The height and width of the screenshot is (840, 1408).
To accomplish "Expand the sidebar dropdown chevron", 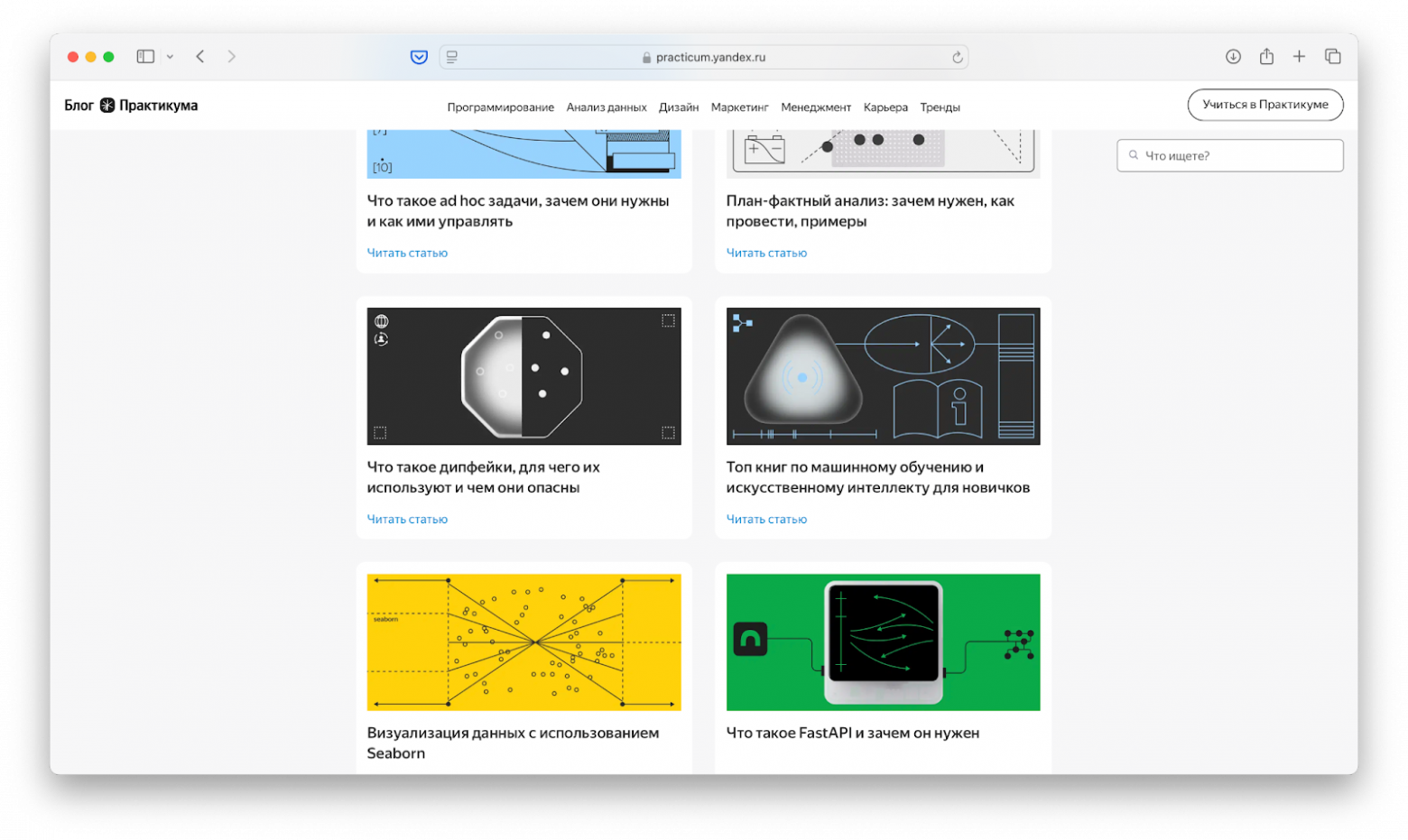I will coord(170,57).
